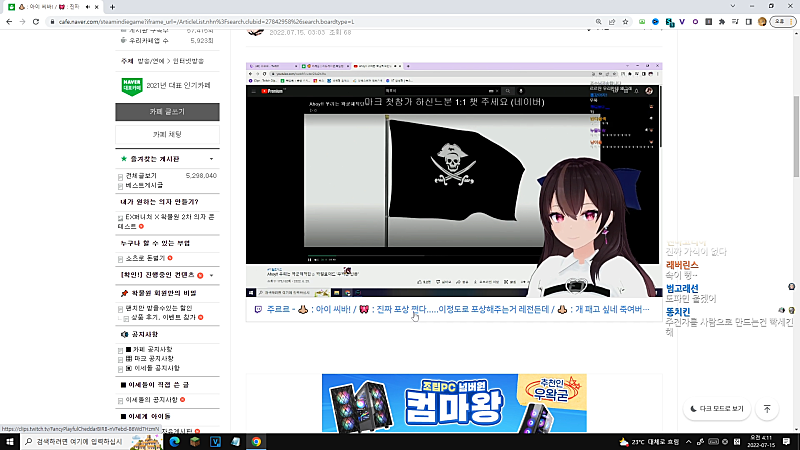Screen dimensions: 800x450
Task: Click the page vertical scrollbar
Action: 796,137
